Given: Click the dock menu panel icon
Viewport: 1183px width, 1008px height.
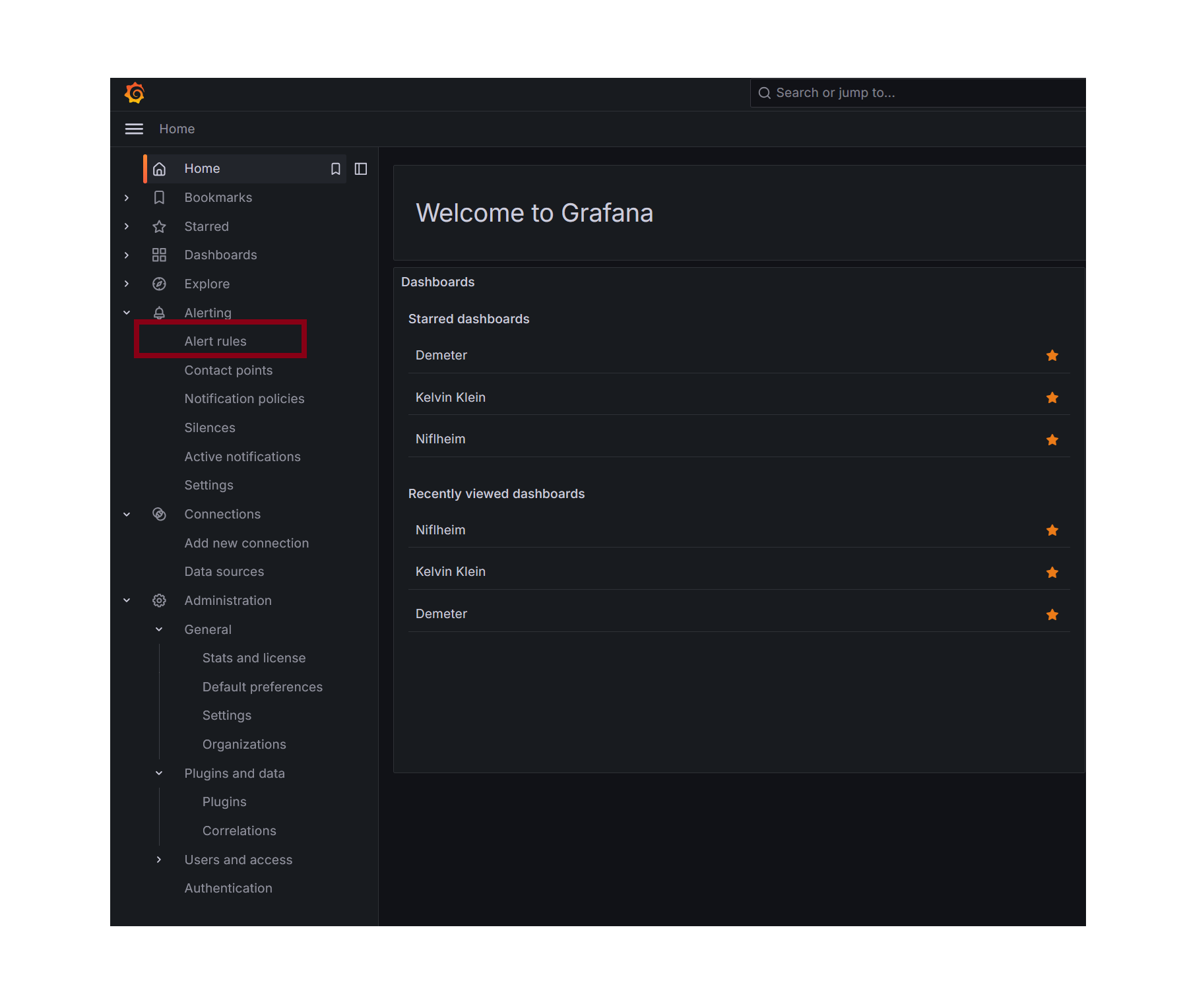Looking at the screenshot, I should [x=361, y=169].
